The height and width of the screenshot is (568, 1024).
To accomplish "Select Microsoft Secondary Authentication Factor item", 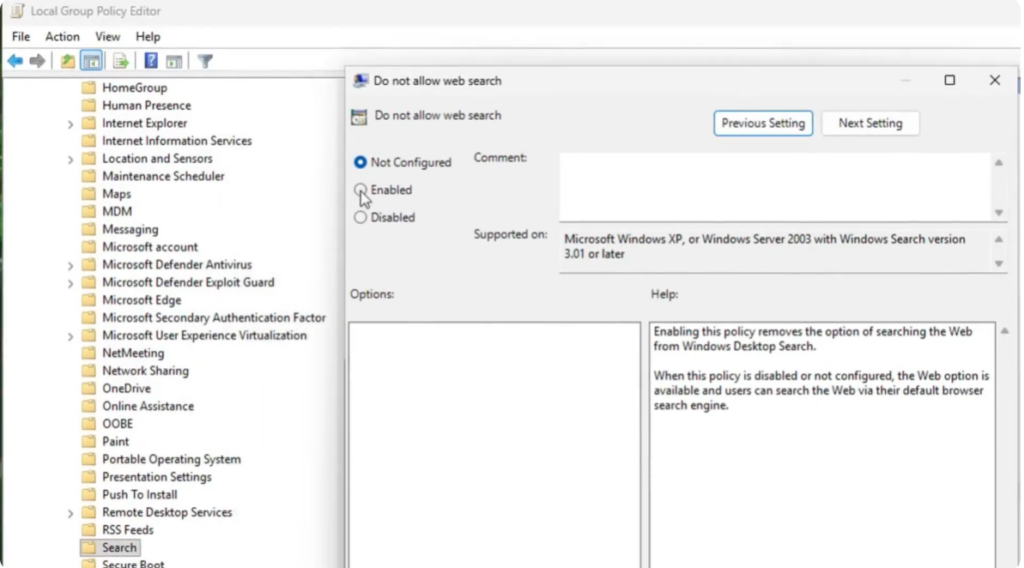I will pos(214,317).
